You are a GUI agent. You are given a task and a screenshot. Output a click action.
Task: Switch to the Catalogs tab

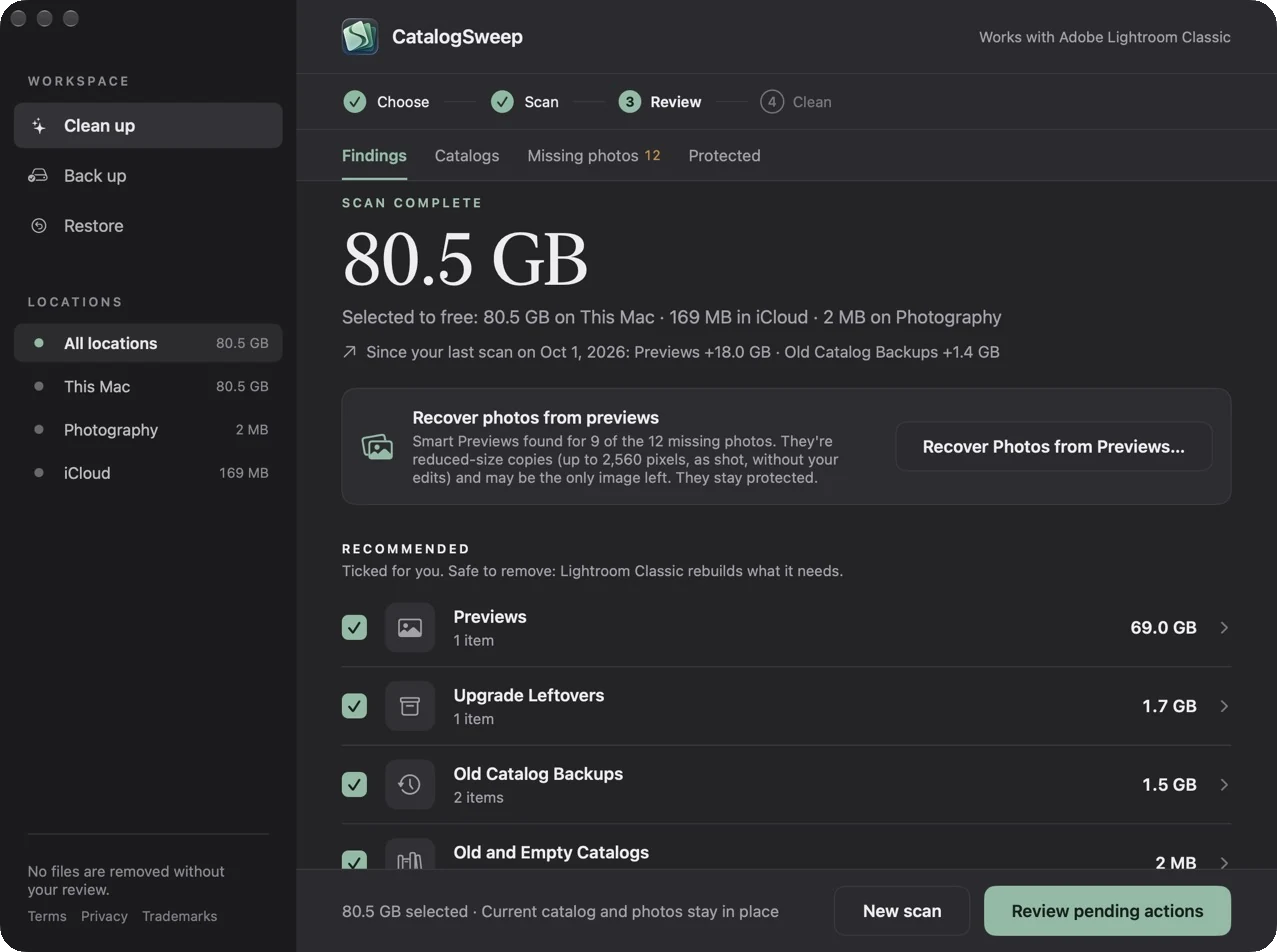click(x=467, y=156)
